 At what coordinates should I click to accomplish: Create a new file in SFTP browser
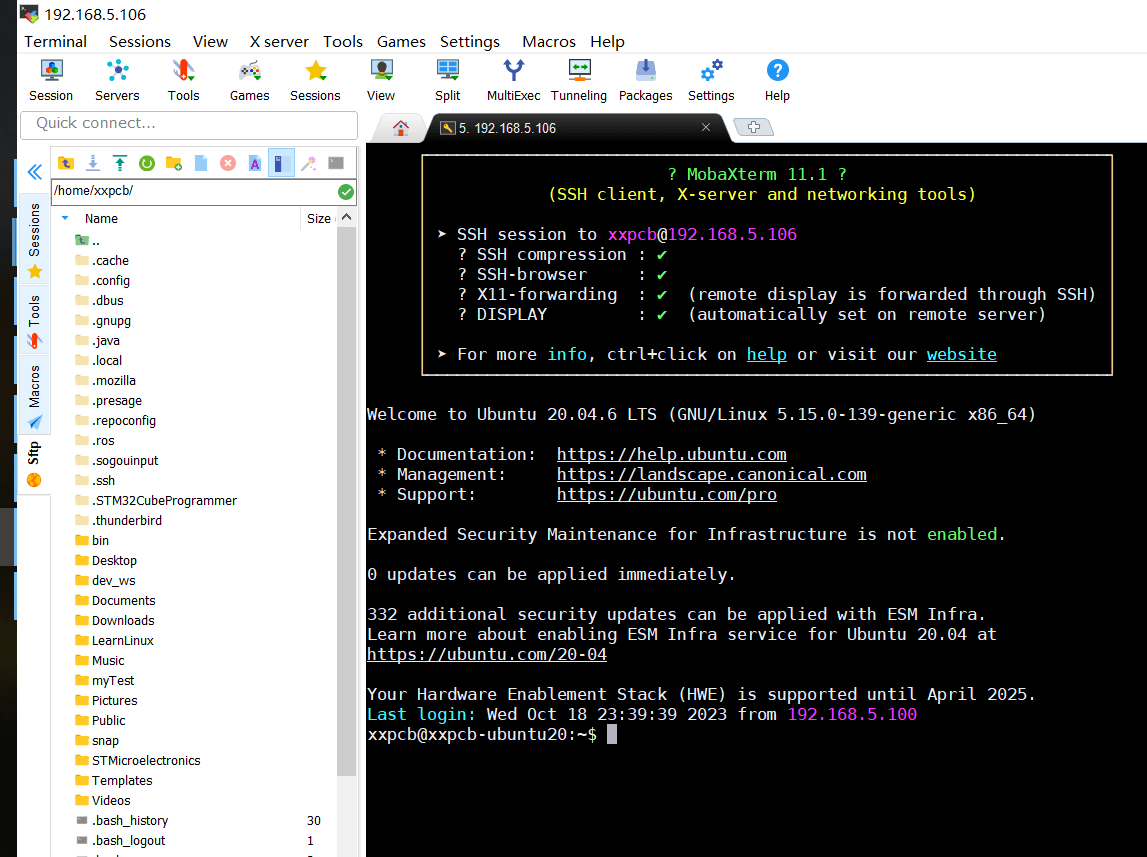201,163
